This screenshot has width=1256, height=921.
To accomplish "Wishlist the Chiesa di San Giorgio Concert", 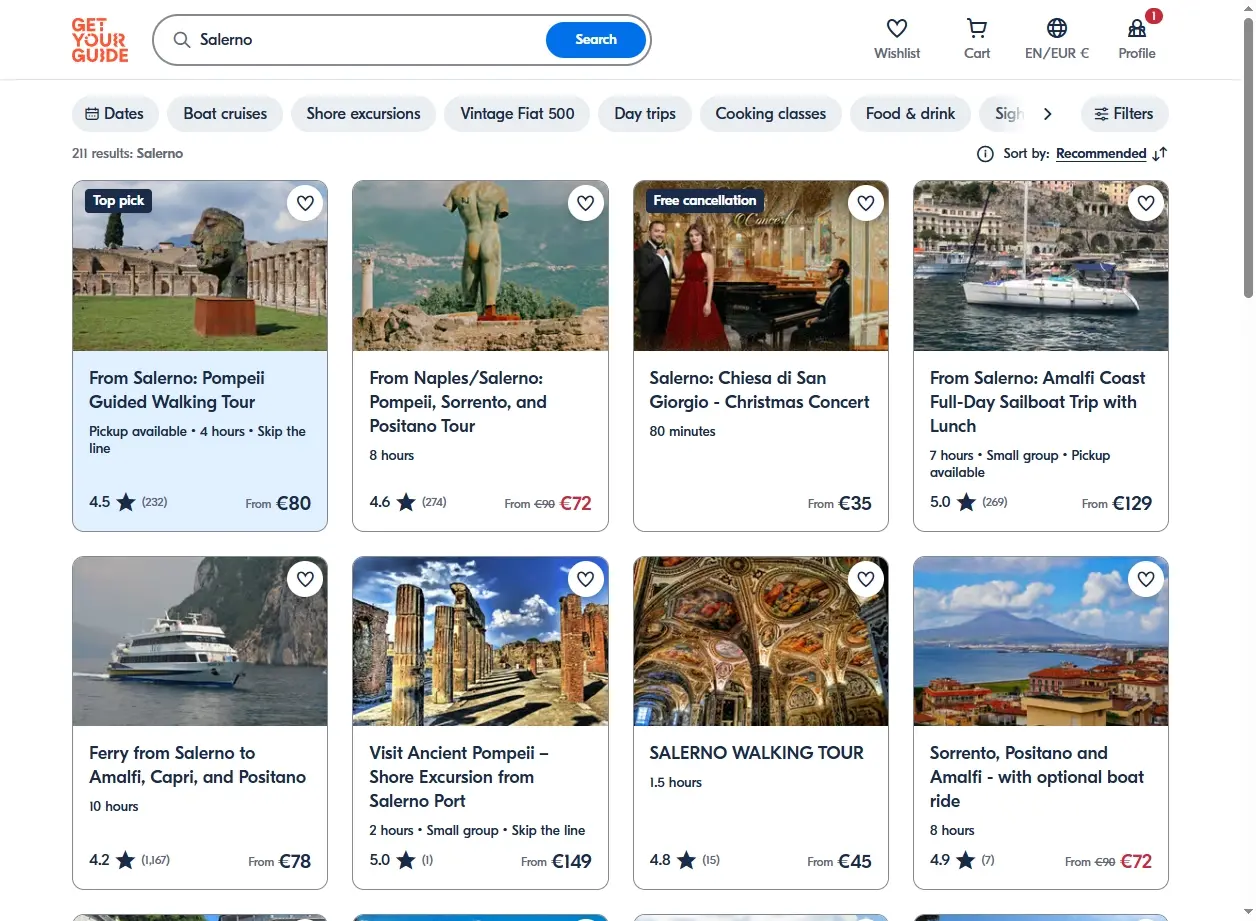I will tap(866, 204).
